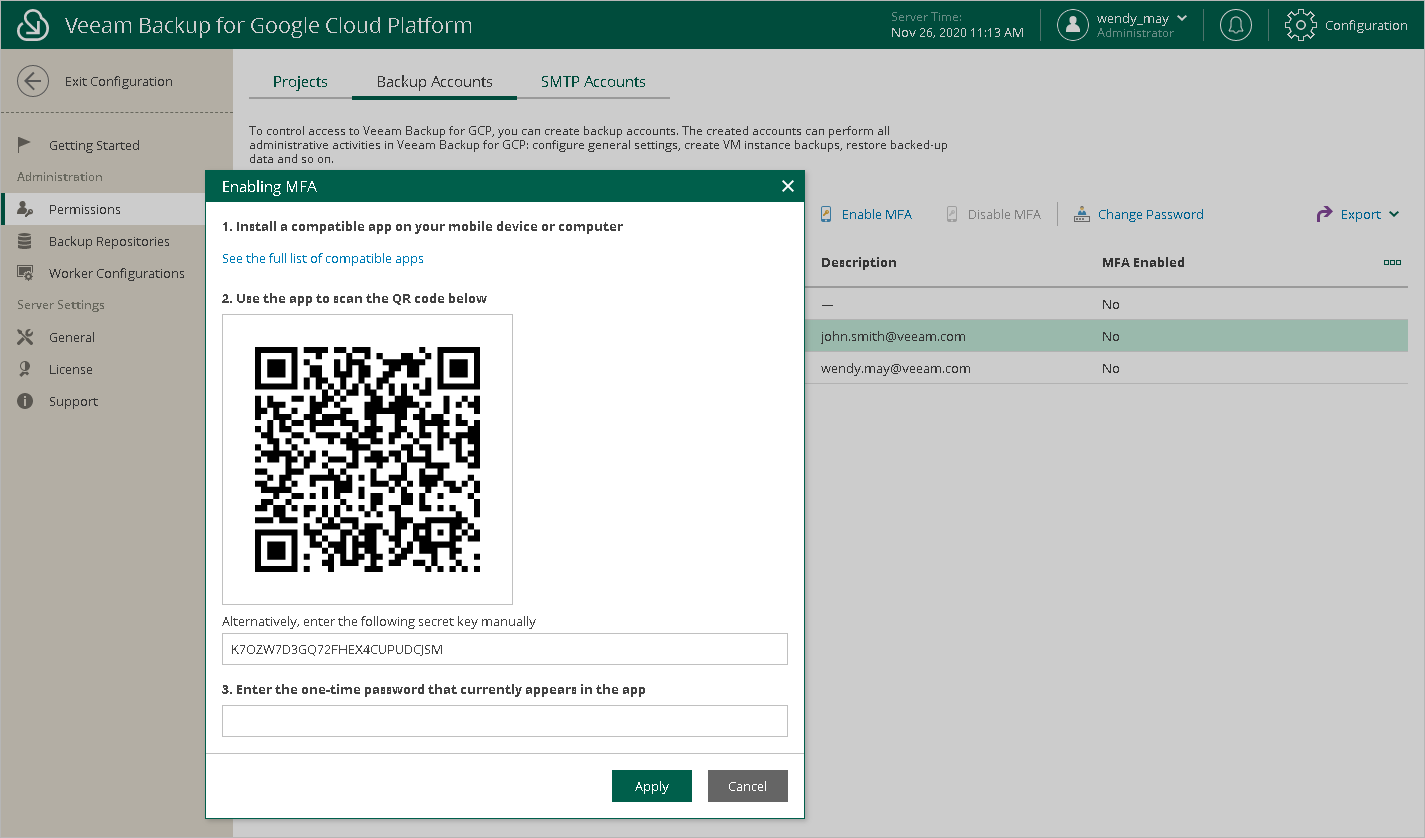Click the Veeam Backup for Google Cloud Platform title
Screen dimensions: 1425x838
[x=268, y=25]
